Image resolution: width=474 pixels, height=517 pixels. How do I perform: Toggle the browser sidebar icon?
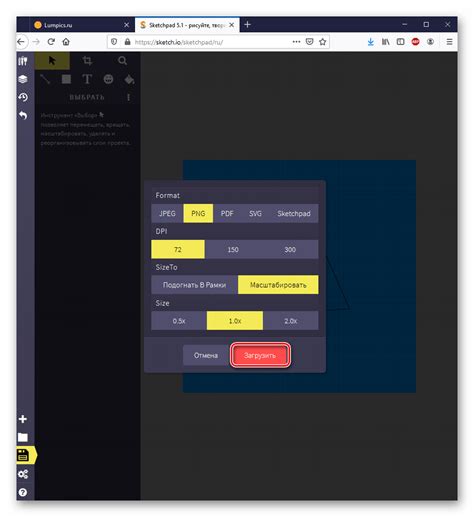[400, 42]
